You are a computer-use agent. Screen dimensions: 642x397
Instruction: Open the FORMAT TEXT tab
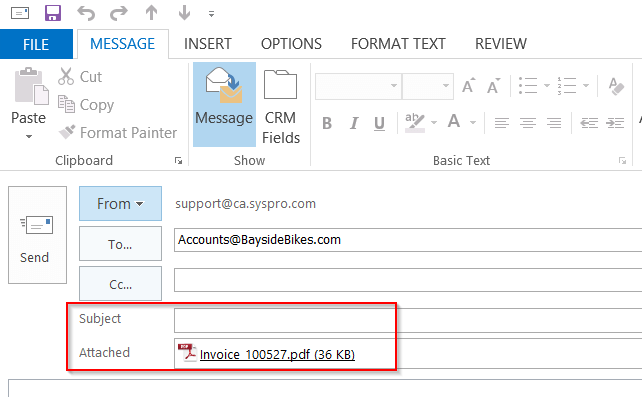tap(398, 44)
